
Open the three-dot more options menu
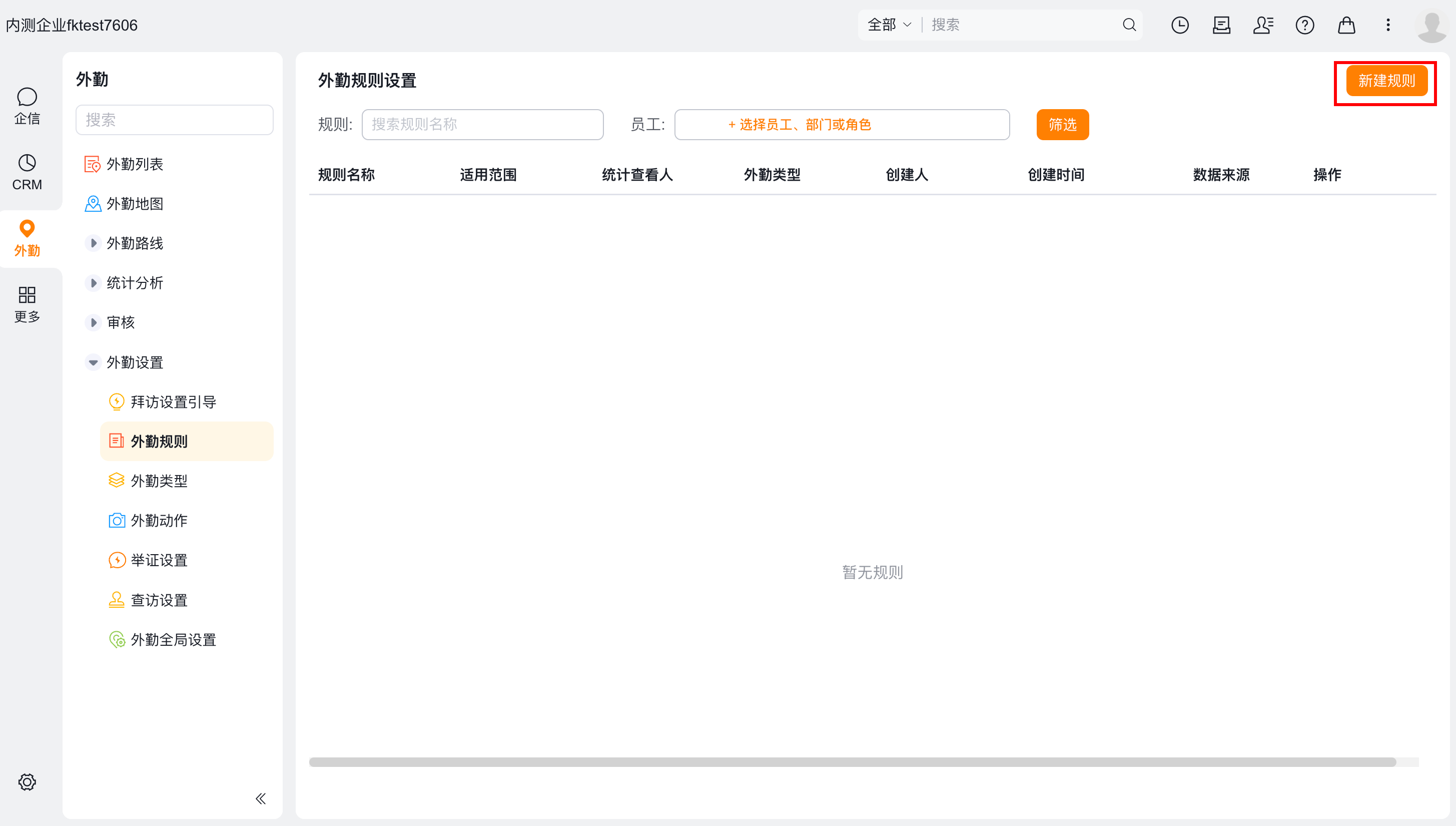(x=1388, y=25)
